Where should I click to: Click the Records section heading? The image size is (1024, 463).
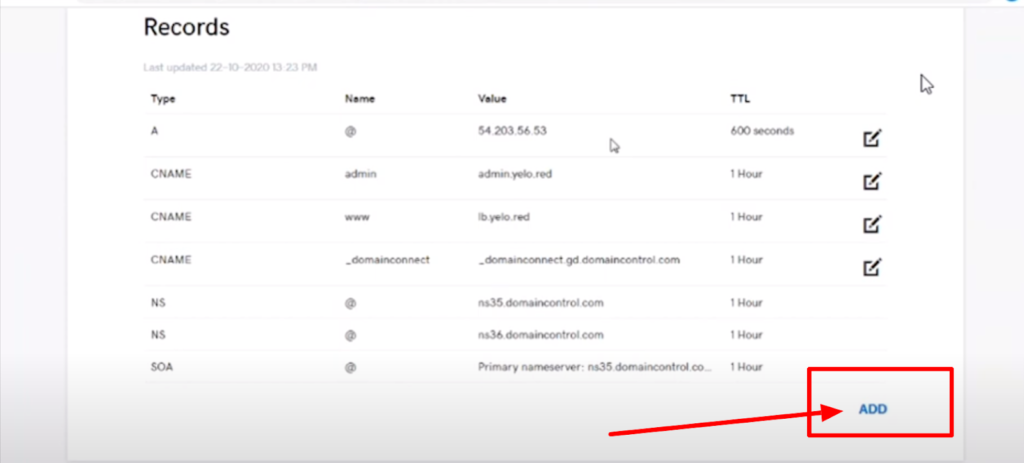[186, 27]
